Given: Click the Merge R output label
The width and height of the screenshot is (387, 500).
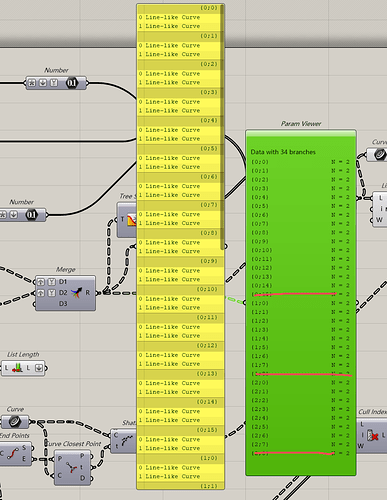Looking at the screenshot, I should pos(88,293).
